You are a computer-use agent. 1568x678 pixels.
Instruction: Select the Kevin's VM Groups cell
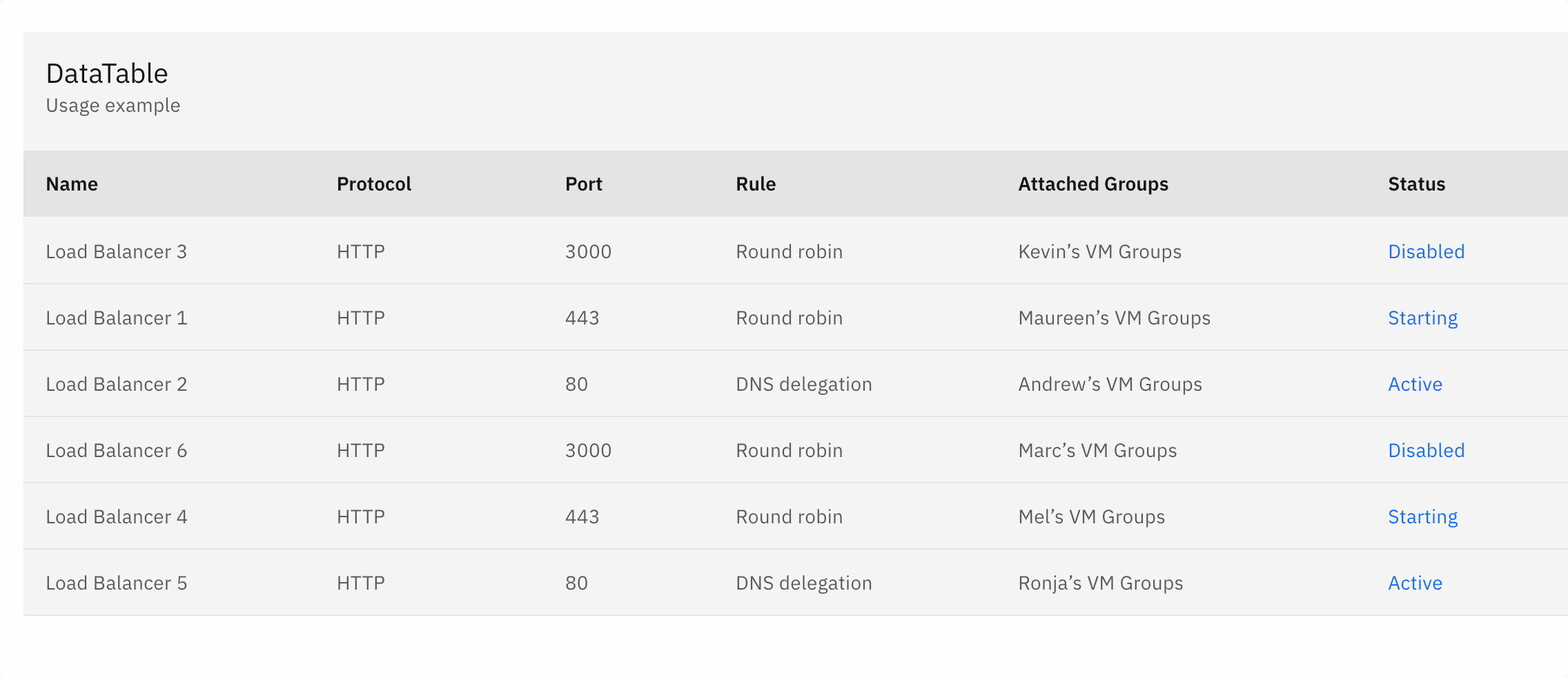(x=1099, y=251)
